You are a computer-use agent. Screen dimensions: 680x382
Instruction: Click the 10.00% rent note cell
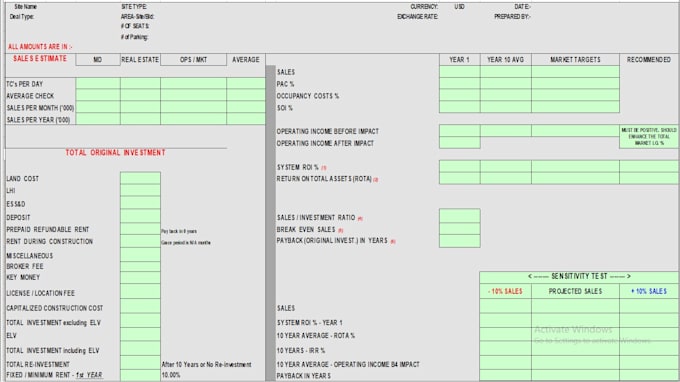tap(171, 375)
